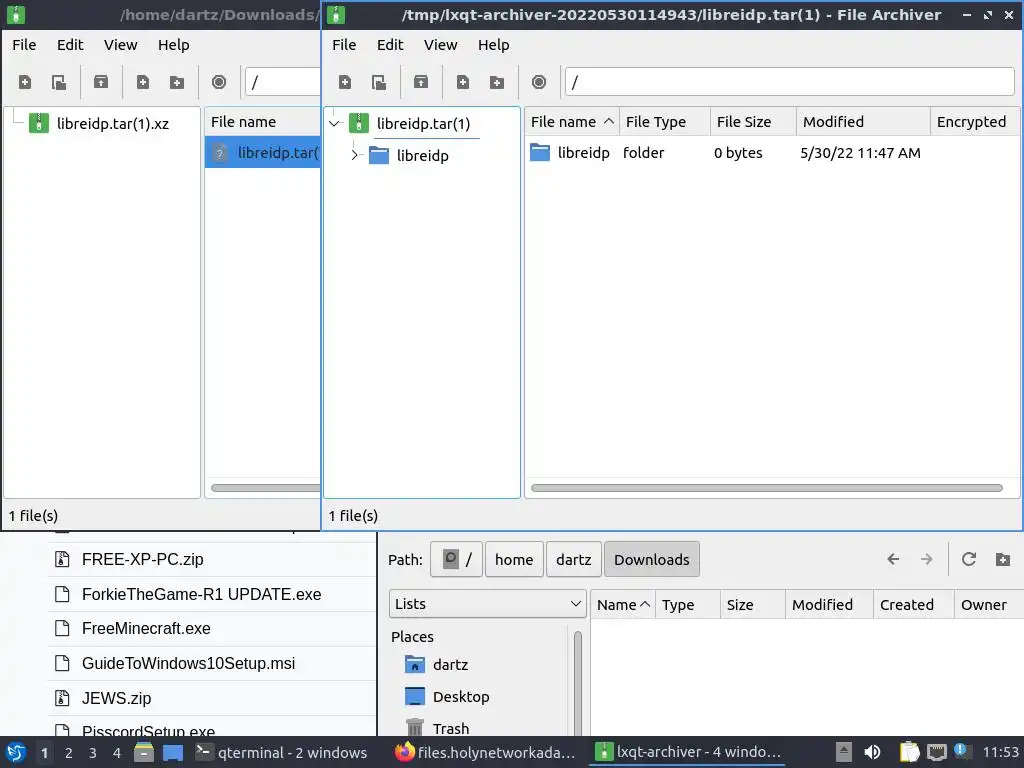Create new folder in file dialog
This screenshot has height=768, width=1024.
tap(1002, 559)
